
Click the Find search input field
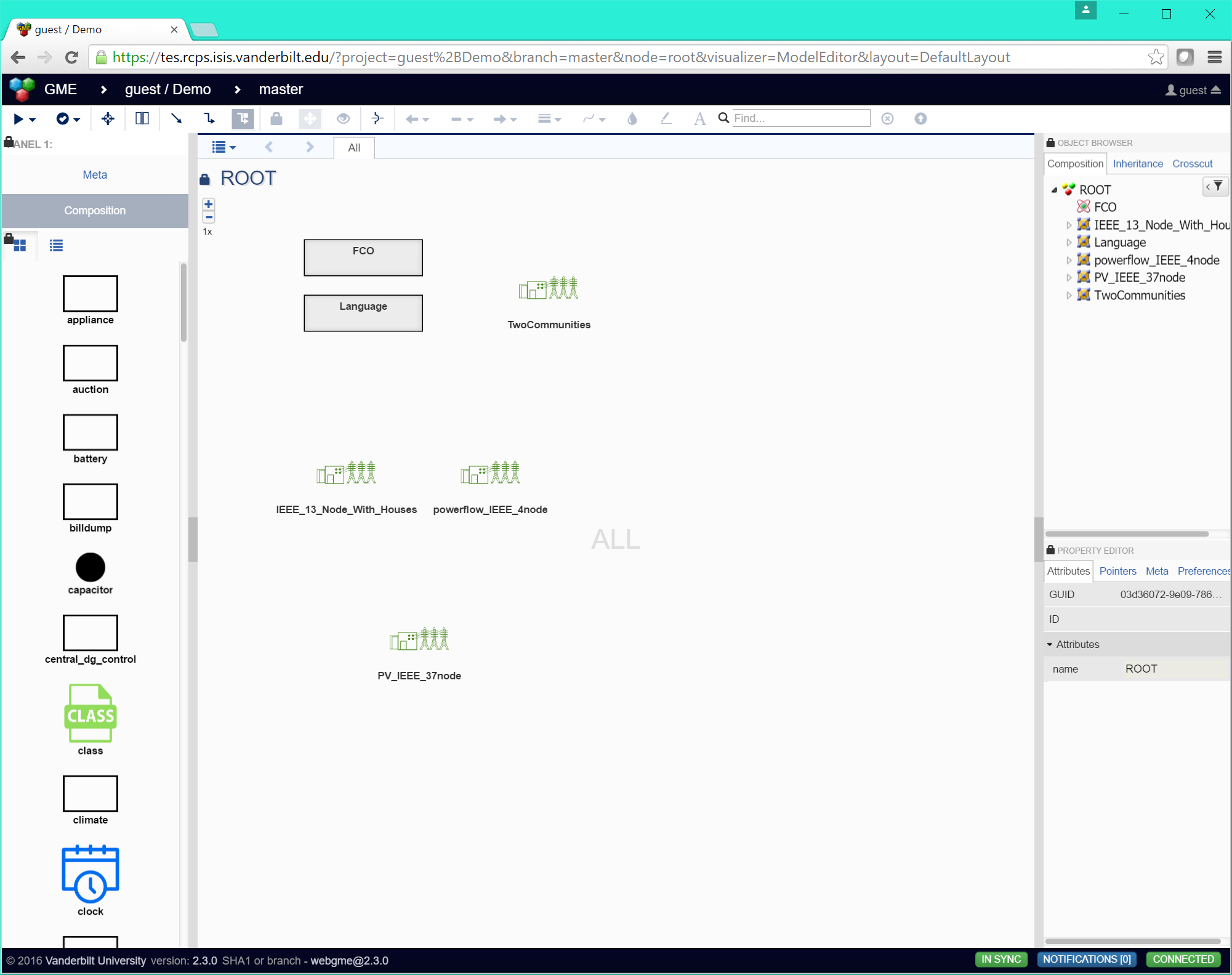[x=800, y=118]
